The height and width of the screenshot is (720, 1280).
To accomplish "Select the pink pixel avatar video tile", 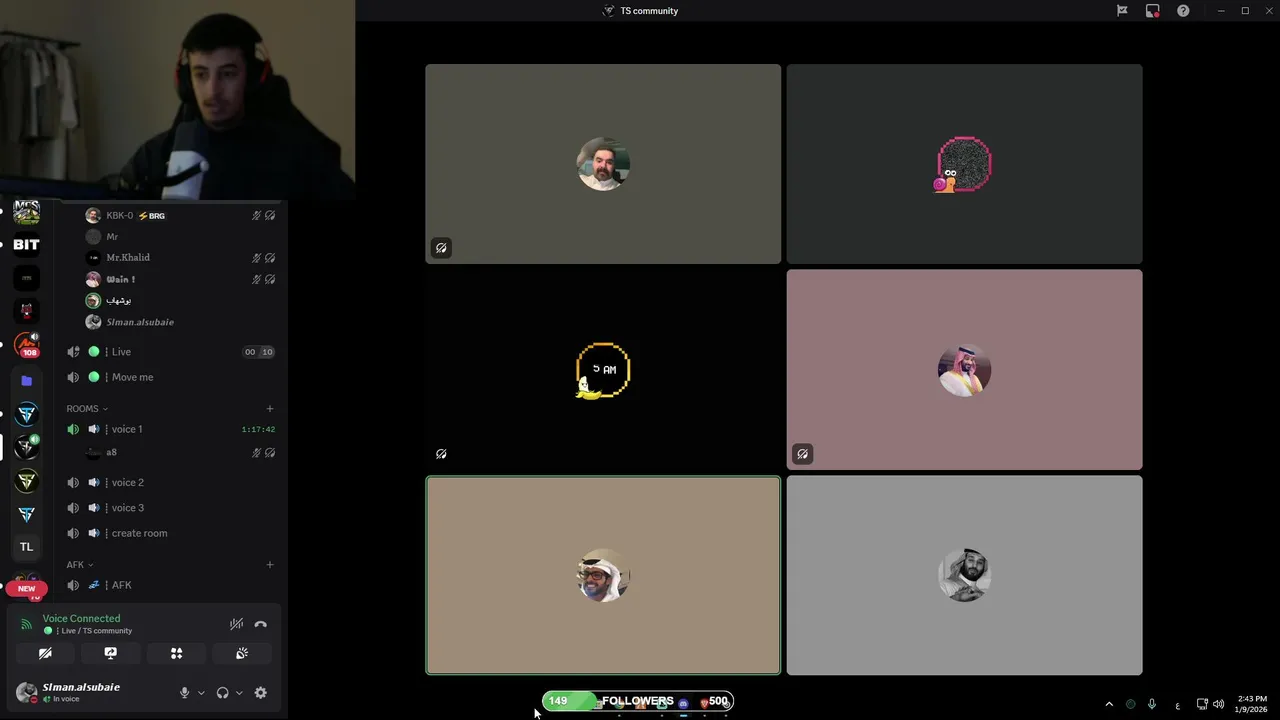I will point(964,164).
